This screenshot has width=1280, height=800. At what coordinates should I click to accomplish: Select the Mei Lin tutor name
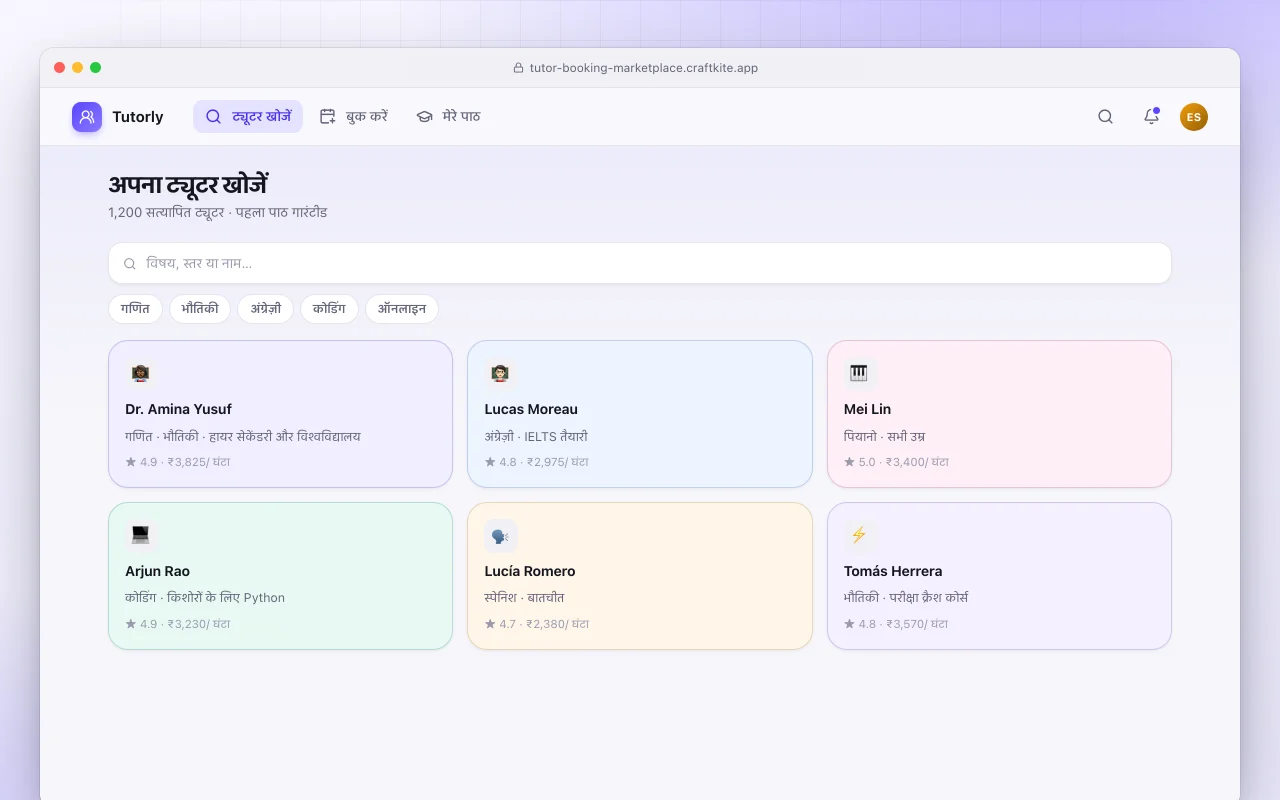(867, 409)
